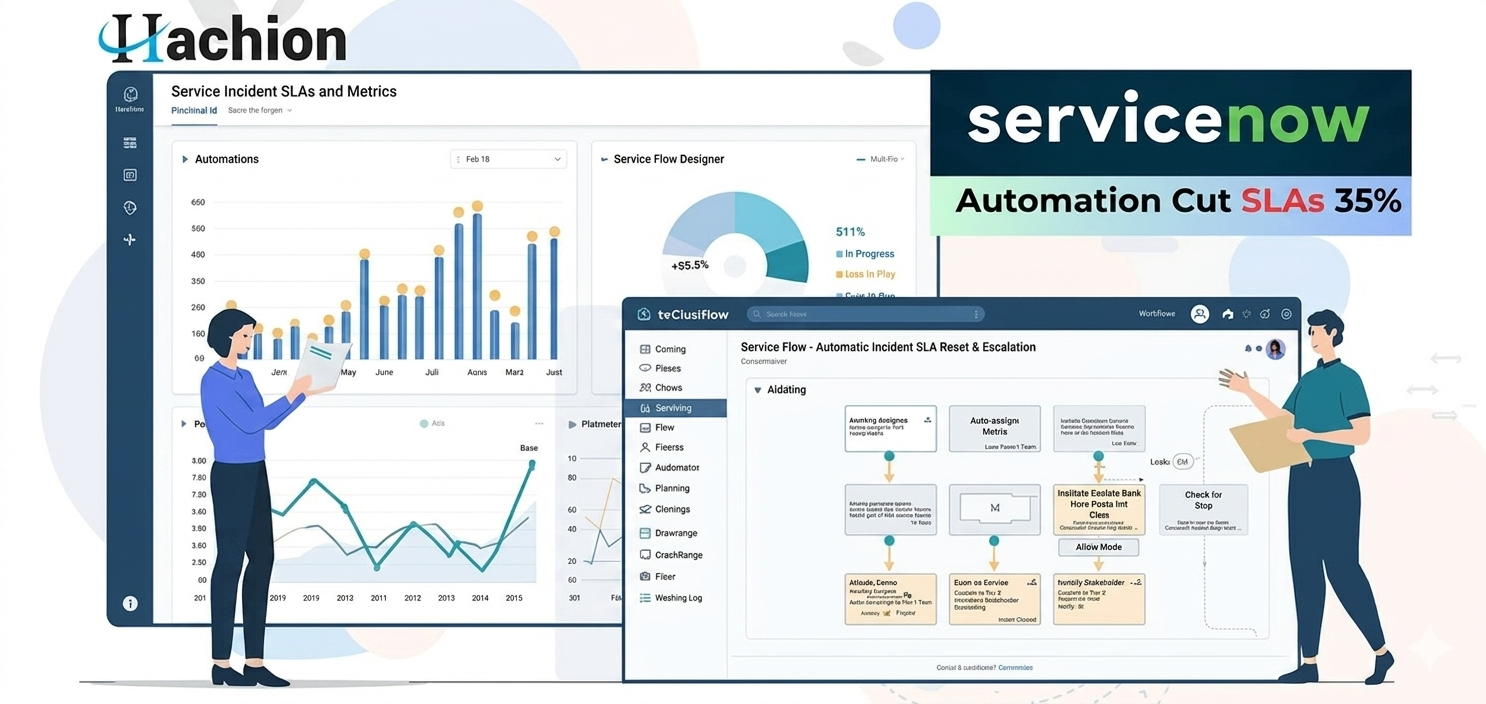Screen dimensions: 1486x704
Task: Select the Check for Stop node
Action: pyautogui.click(x=1203, y=508)
